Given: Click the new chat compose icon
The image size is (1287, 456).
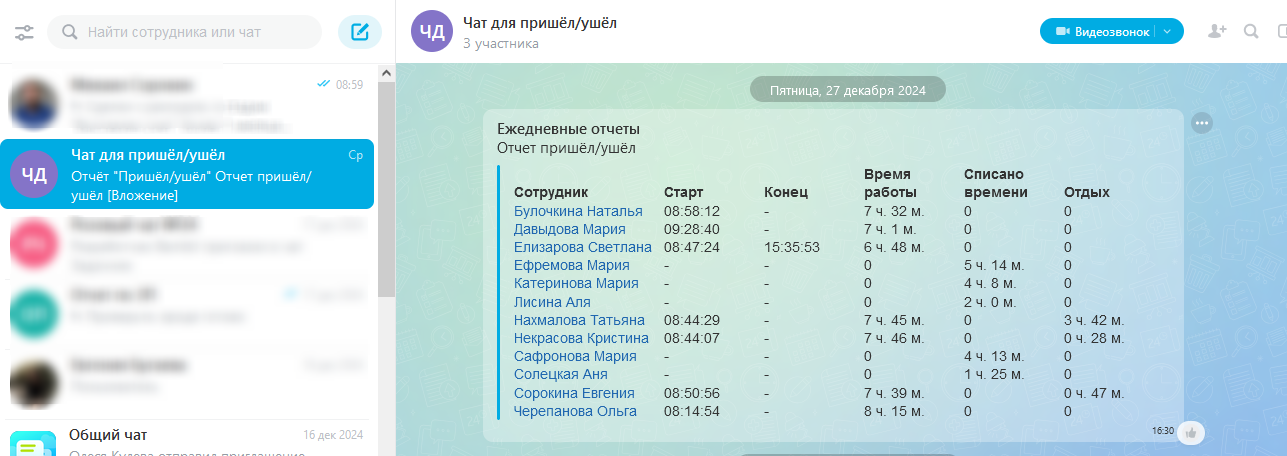Looking at the screenshot, I should (360, 32).
